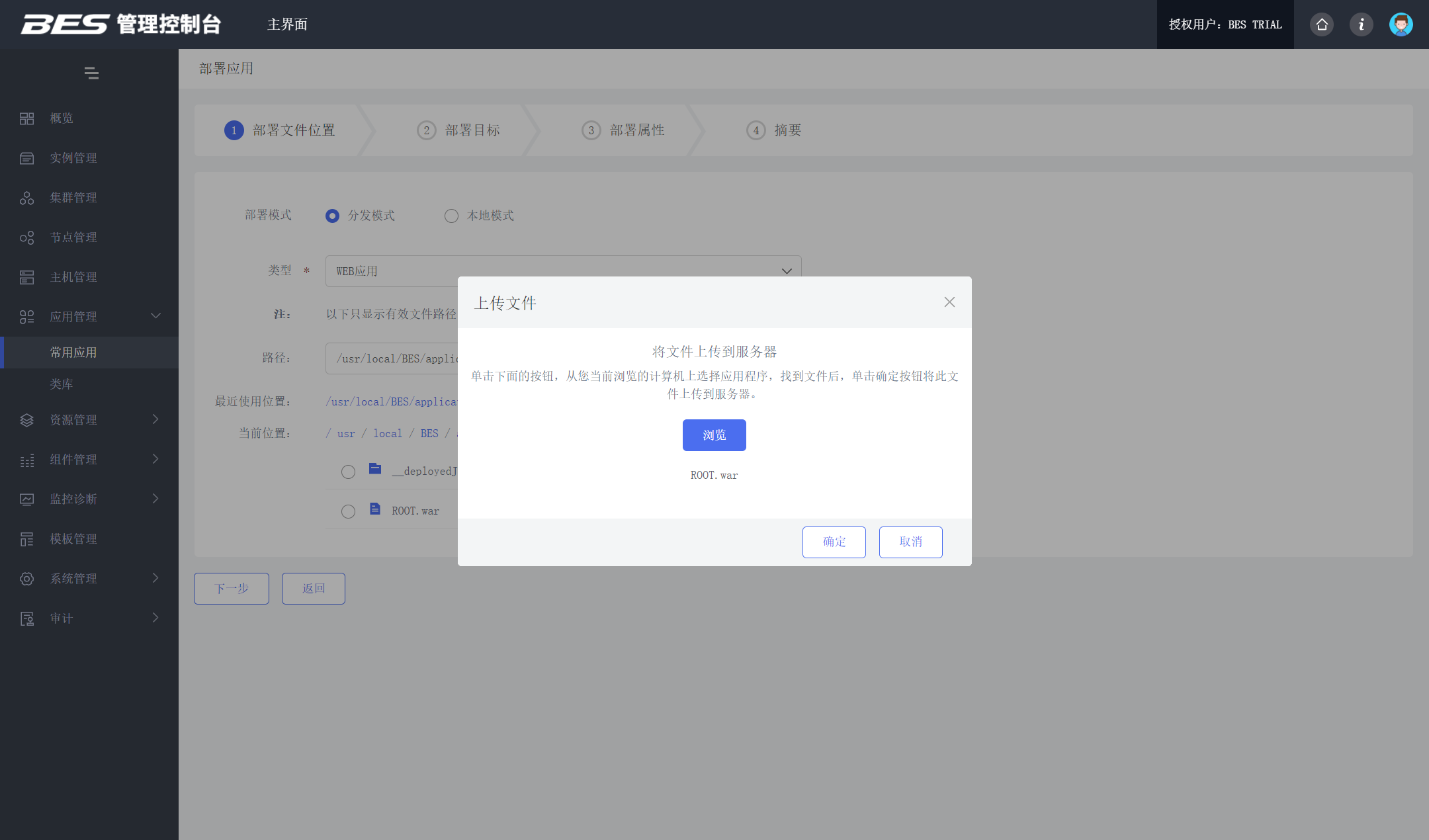Open the 主界面 menu item
Viewport: 1429px width, 840px height.
tap(286, 24)
